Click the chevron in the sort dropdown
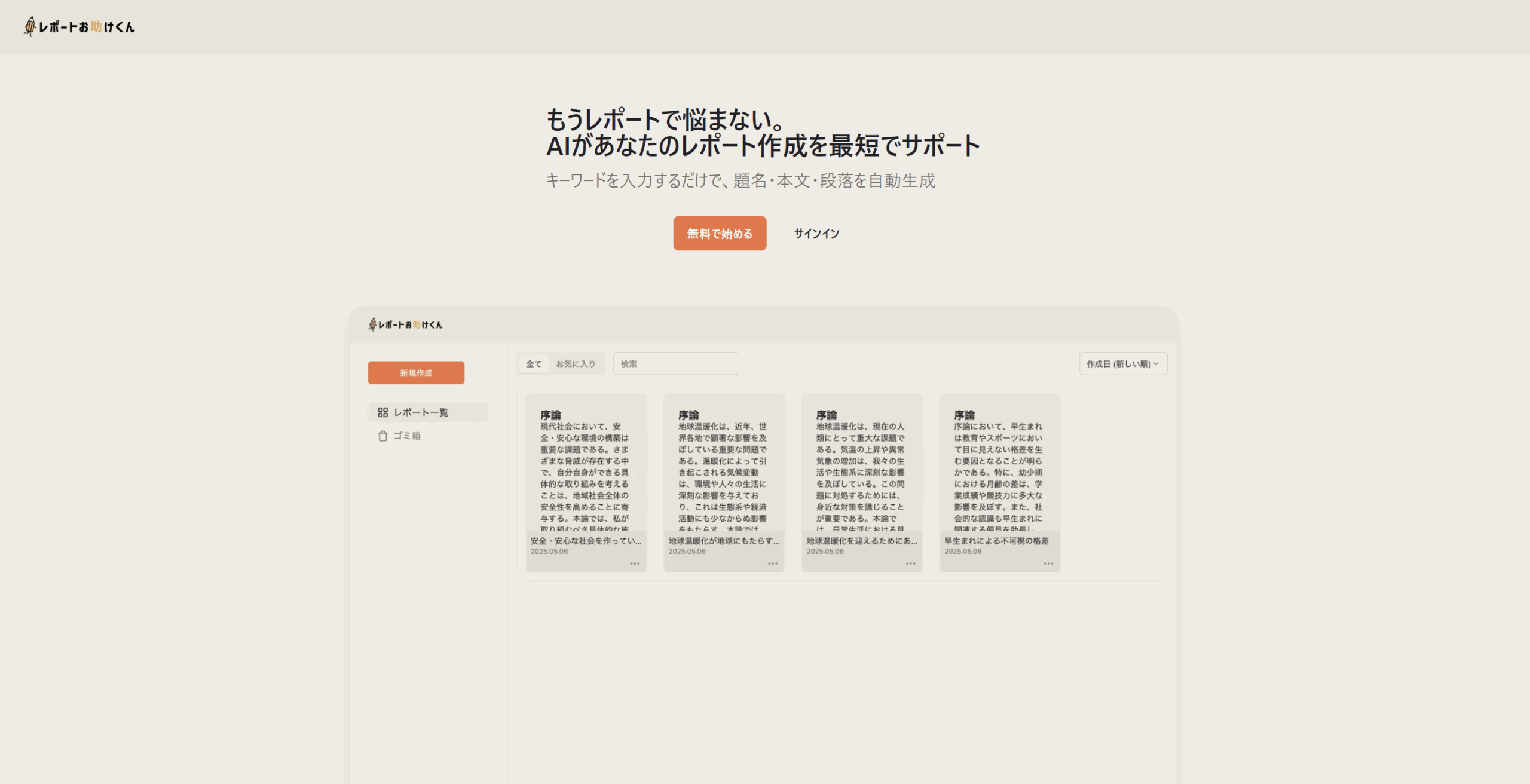Viewport: 1530px width, 784px height. (1156, 364)
